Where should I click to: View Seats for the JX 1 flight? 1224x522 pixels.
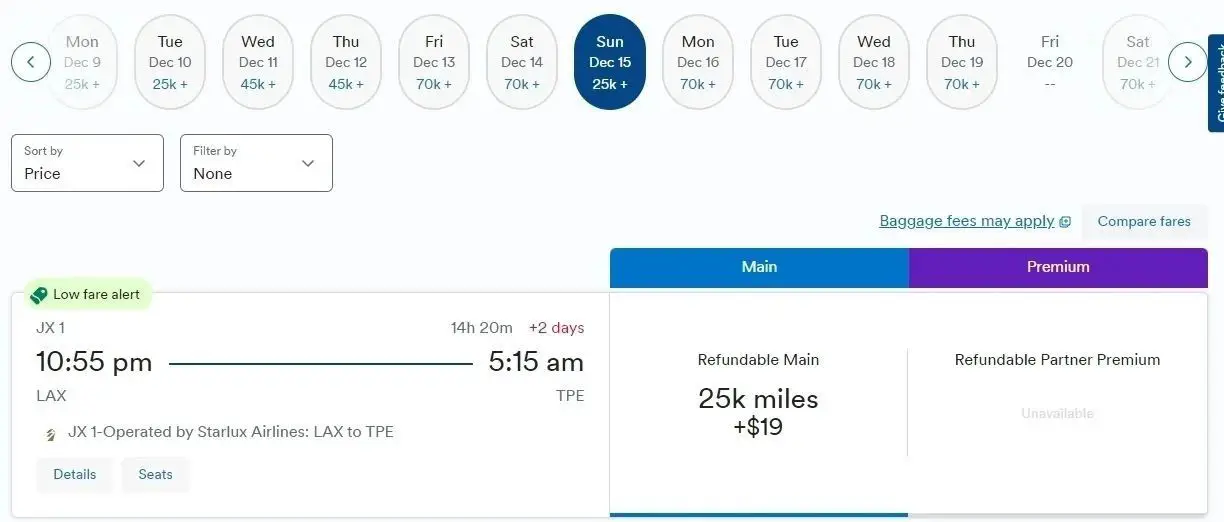(x=156, y=474)
